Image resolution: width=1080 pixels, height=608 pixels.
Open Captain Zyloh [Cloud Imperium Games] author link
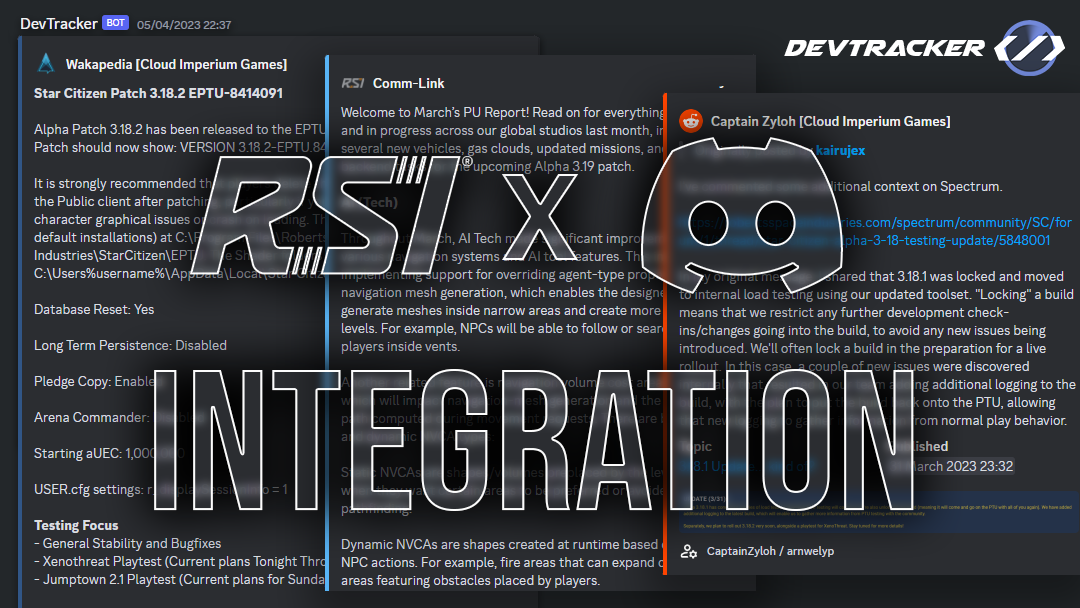click(830, 121)
